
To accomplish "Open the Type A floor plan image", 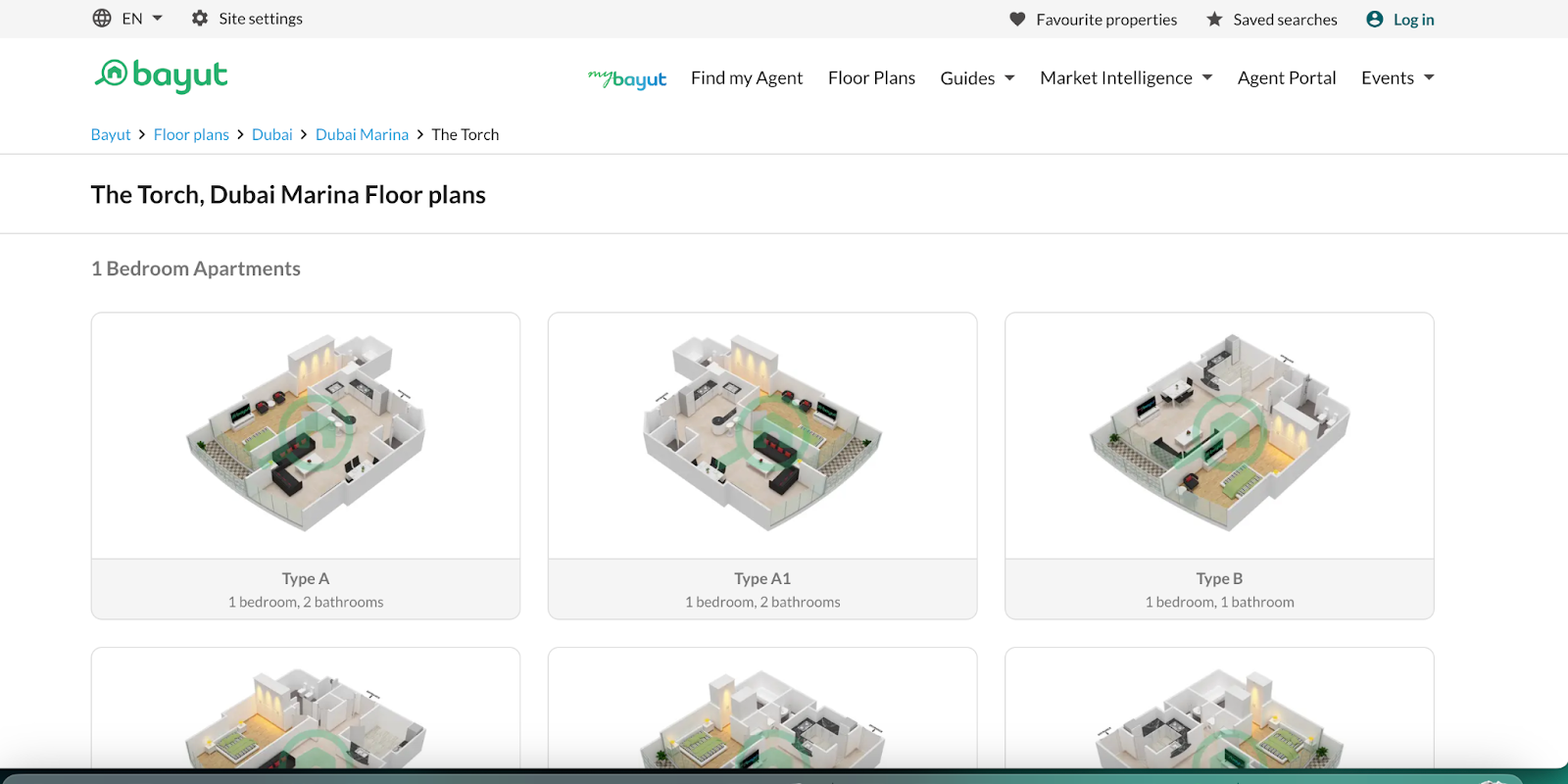I will [306, 435].
